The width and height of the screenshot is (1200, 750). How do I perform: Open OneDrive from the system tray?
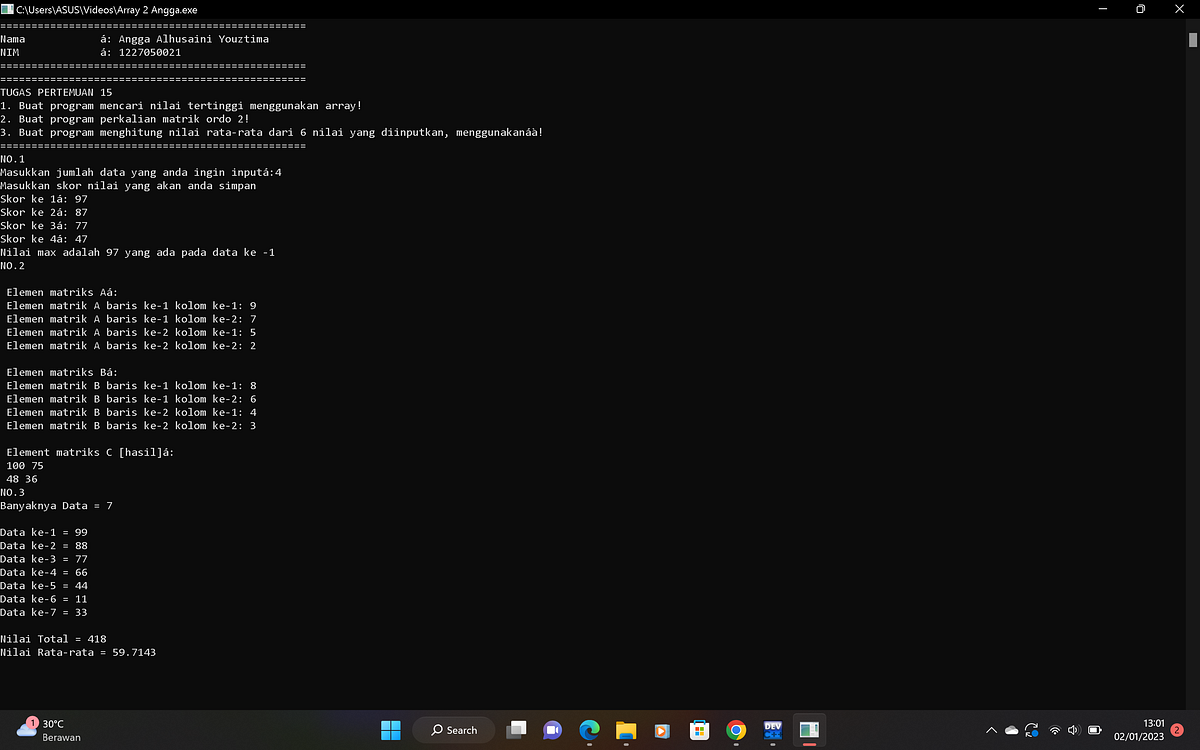click(x=1011, y=730)
